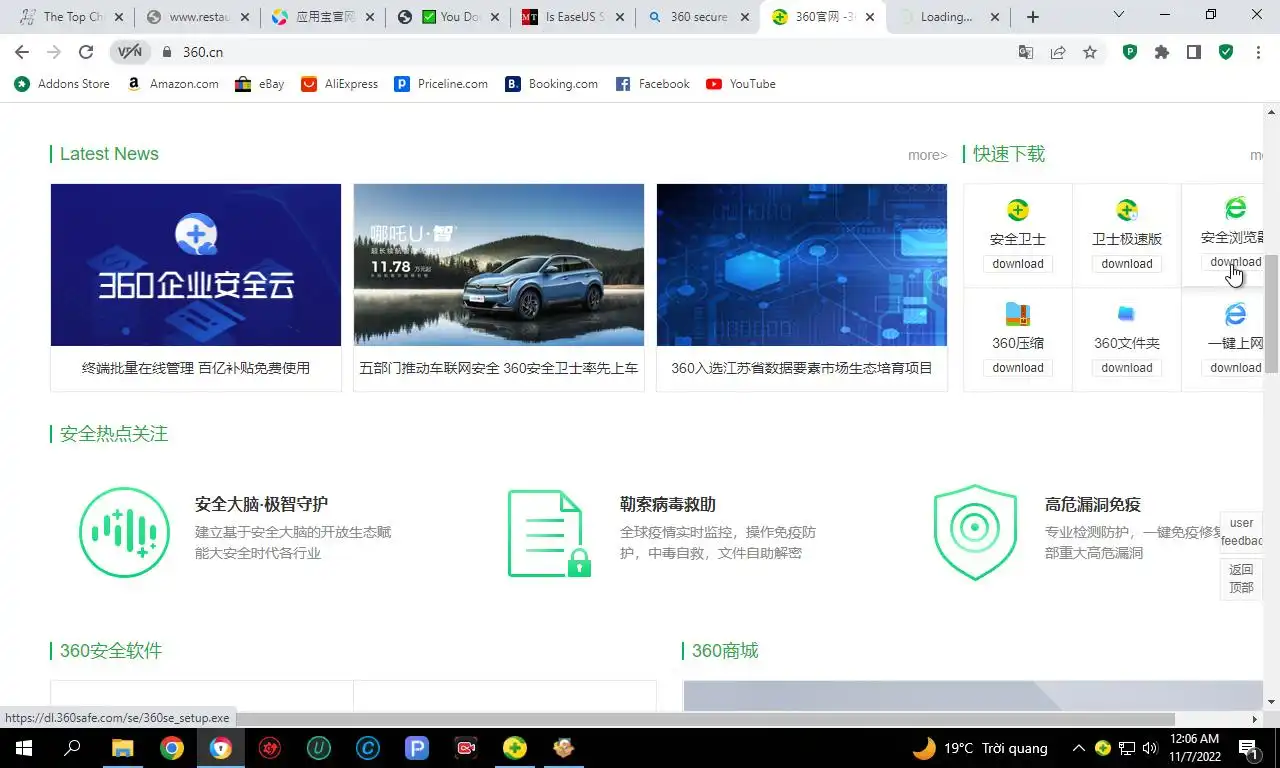
Task: Go back to the previous page
Action: click(x=22, y=52)
